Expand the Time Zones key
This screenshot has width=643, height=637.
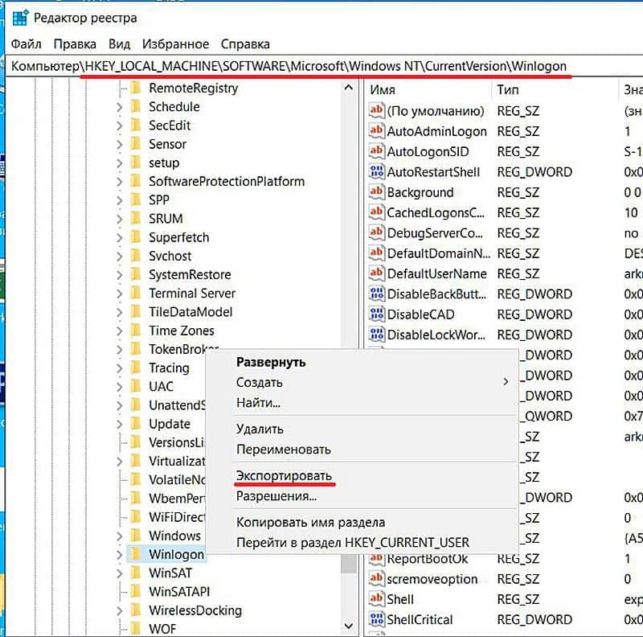pyautogui.click(x=119, y=331)
